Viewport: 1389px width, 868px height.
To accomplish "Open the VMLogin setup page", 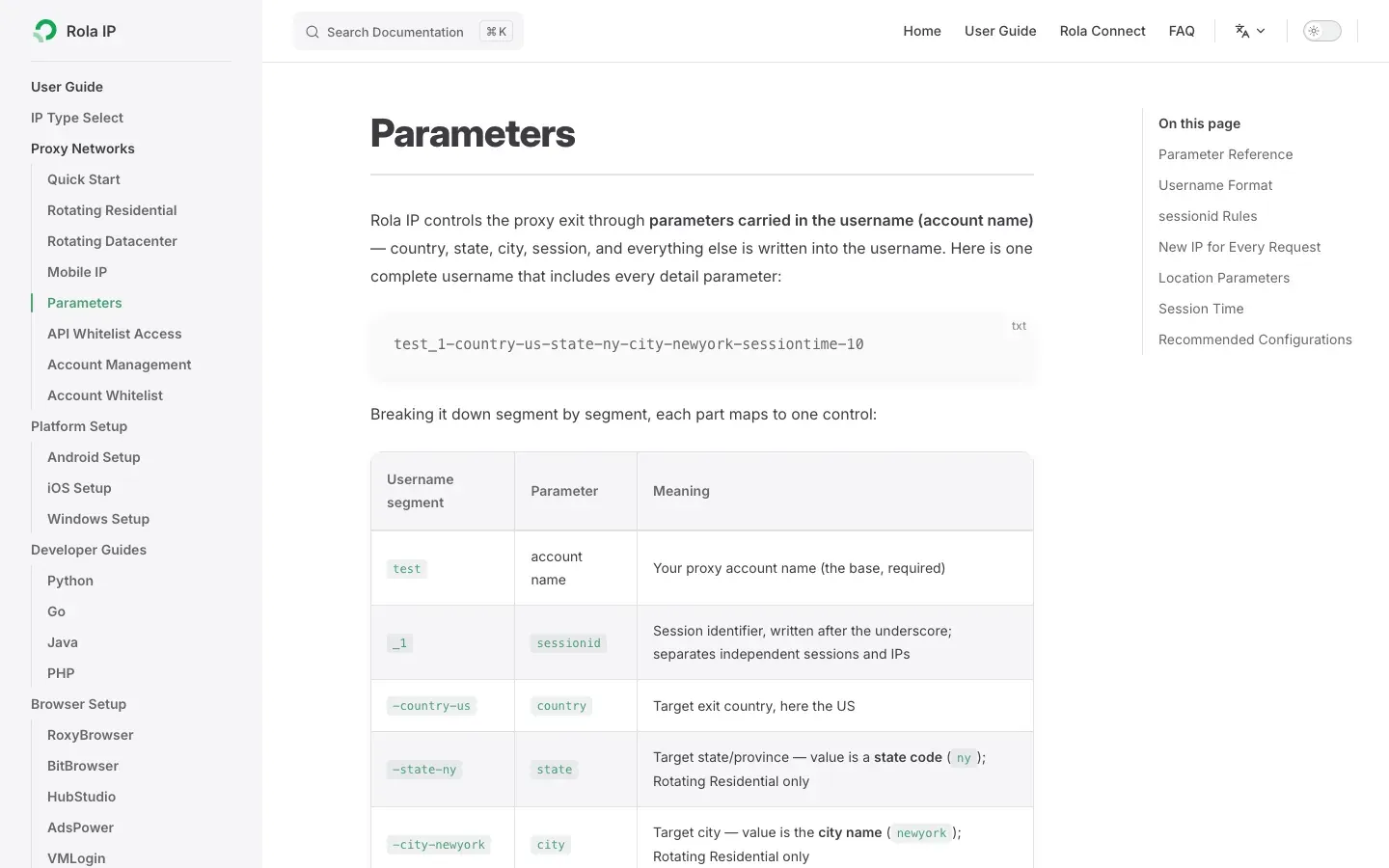I will coord(77,858).
